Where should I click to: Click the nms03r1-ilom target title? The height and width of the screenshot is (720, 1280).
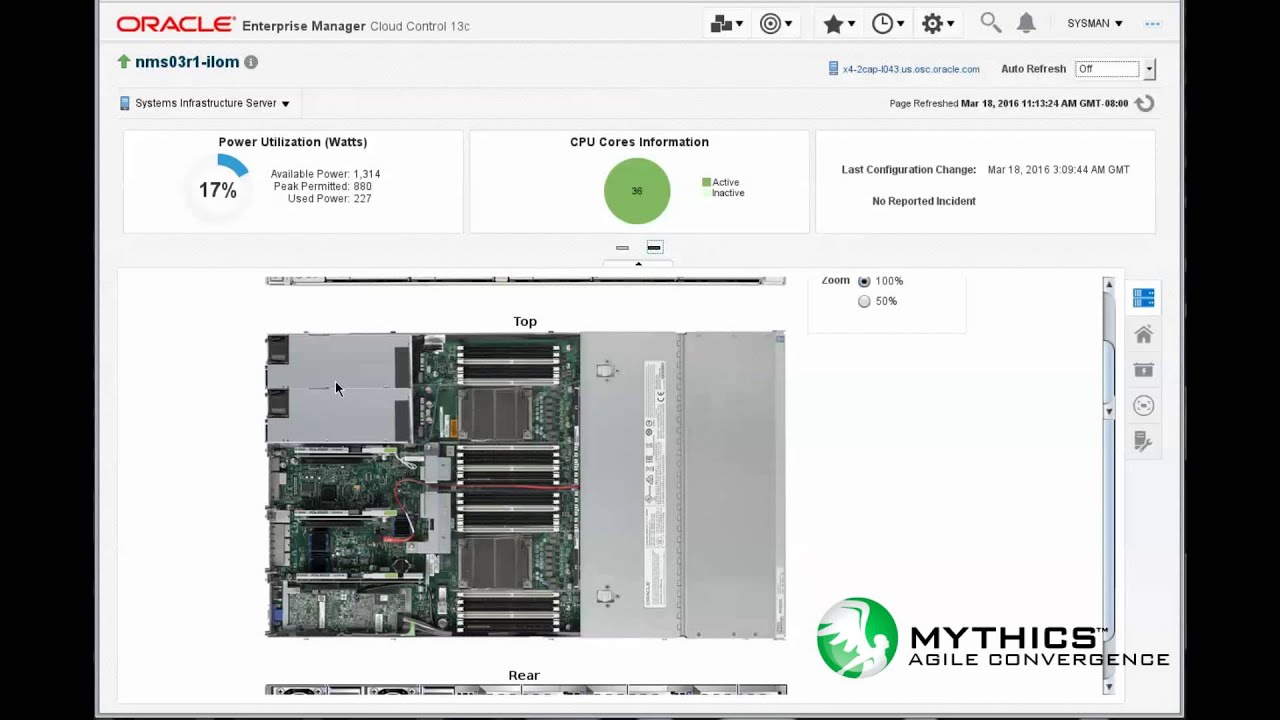pos(187,62)
